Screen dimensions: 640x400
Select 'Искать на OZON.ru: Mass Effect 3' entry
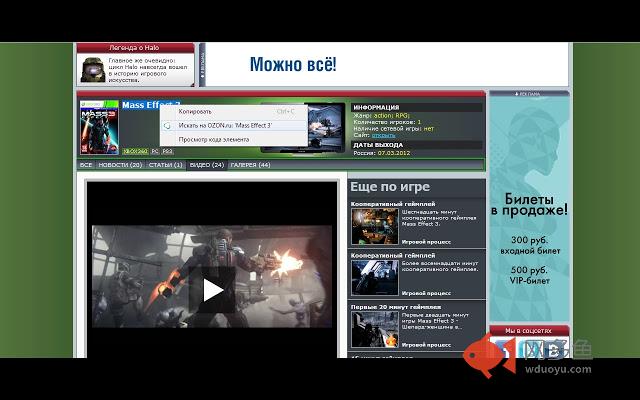pos(233,125)
